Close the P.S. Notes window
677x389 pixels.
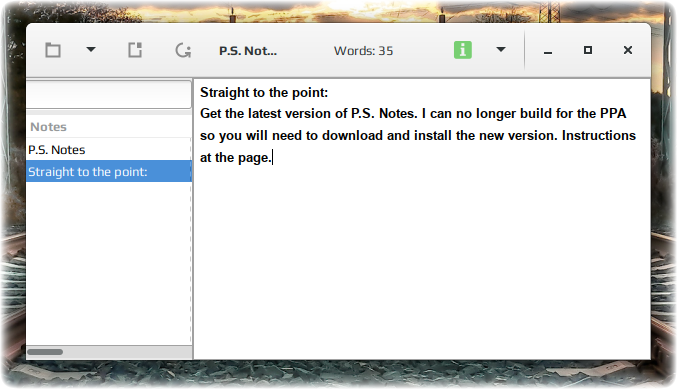(628, 50)
